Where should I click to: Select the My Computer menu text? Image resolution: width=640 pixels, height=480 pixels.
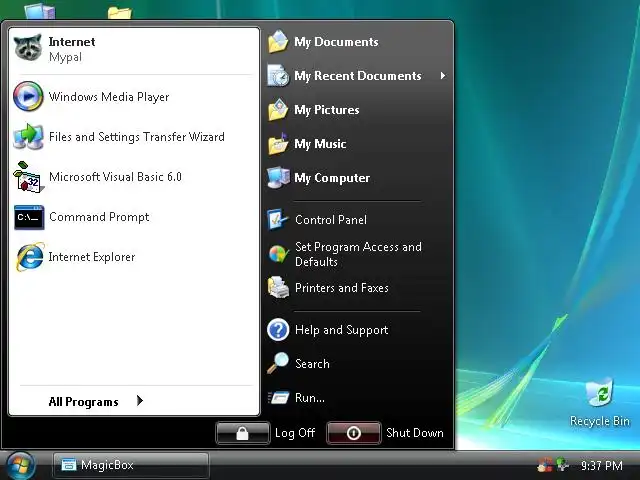pyautogui.click(x=332, y=178)
